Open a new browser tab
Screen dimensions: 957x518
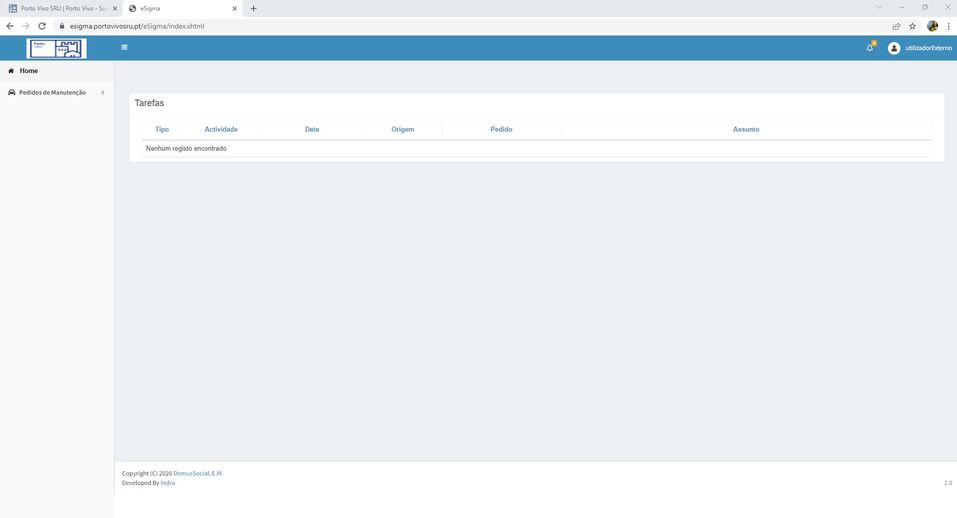click(254, 8)
